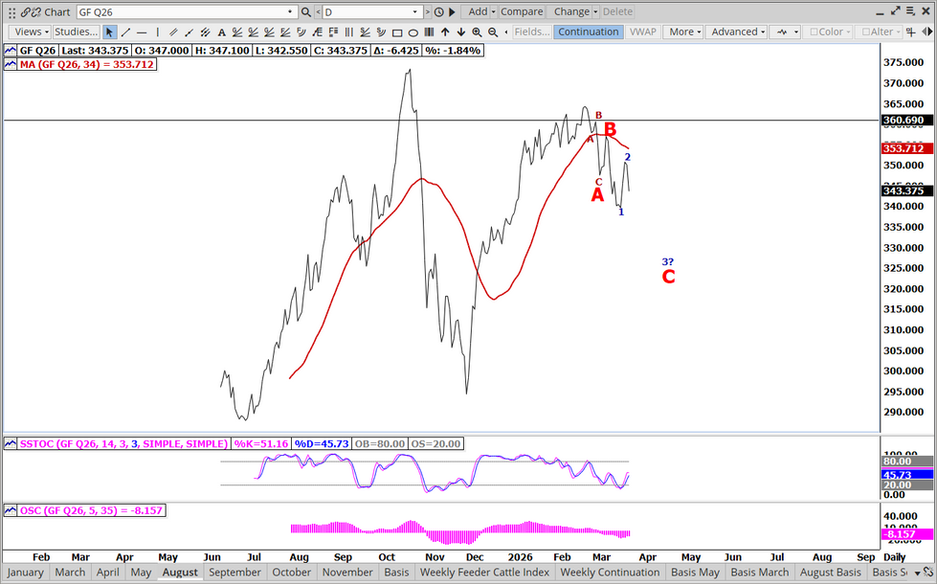This screenshot has width=937, height=584.
Task: Click the GF Q26 symbol input field
Action: click(186, 12)
